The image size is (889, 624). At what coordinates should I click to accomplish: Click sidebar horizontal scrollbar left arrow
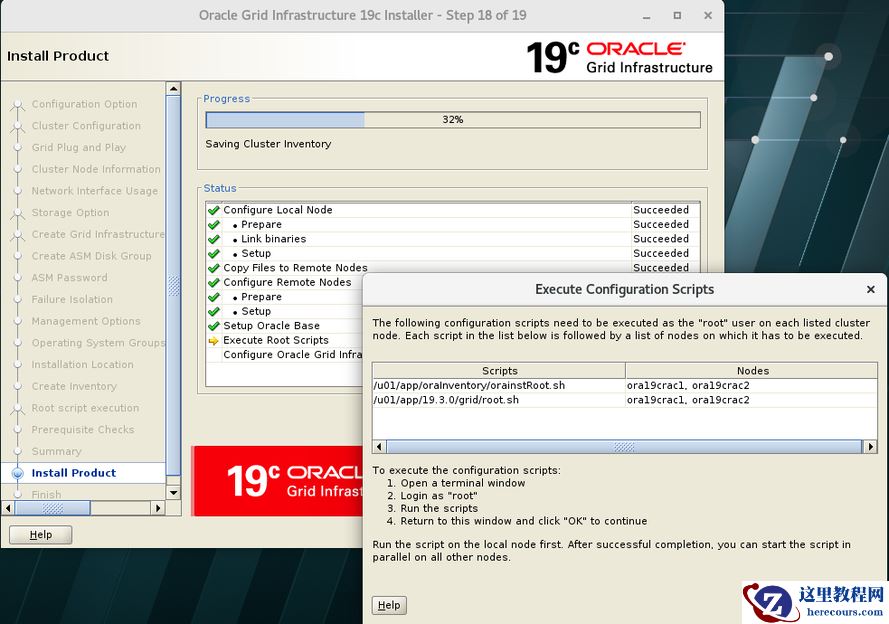[8, 508]
